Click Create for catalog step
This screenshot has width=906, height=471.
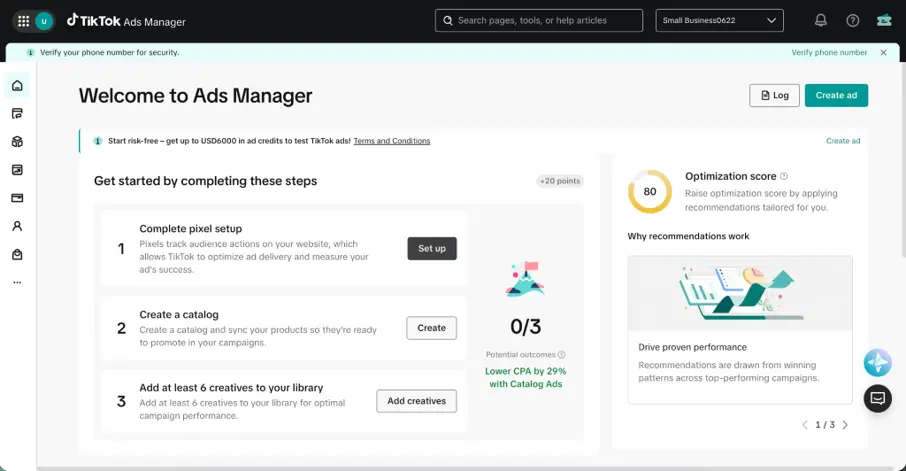(431, 328)
